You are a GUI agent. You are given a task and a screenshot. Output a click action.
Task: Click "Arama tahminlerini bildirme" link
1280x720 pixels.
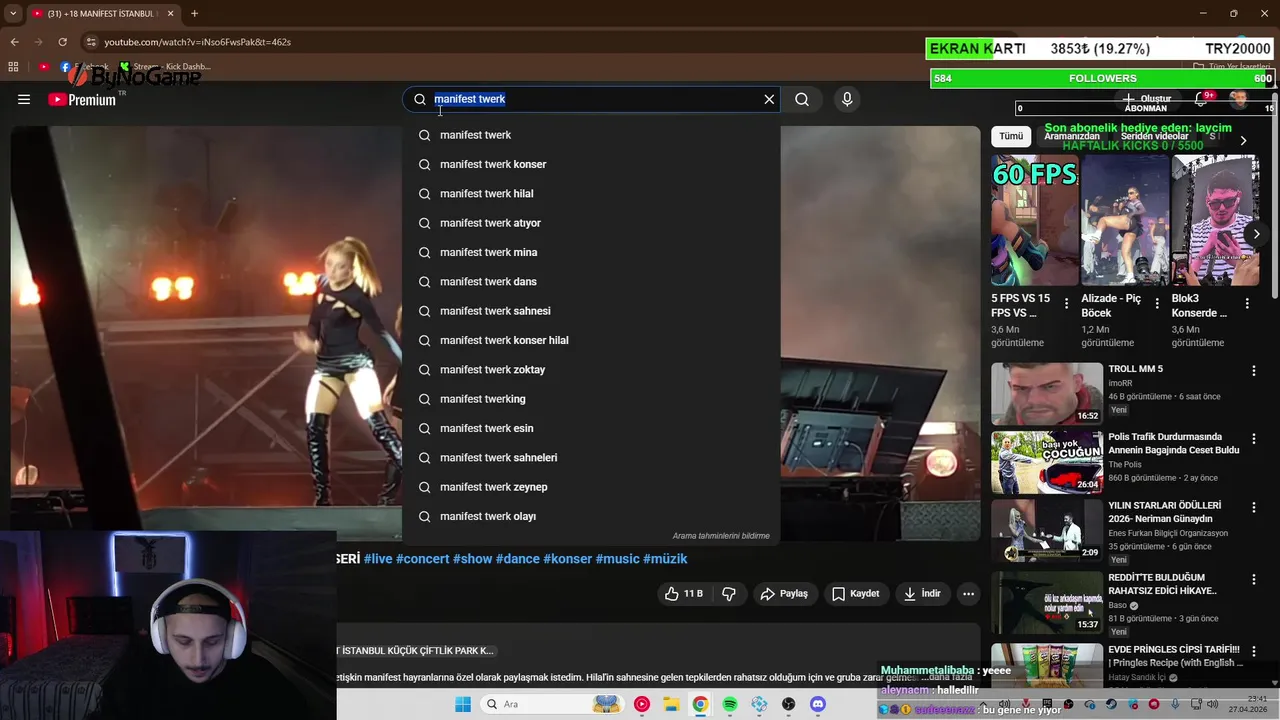(x=721, y=536)
